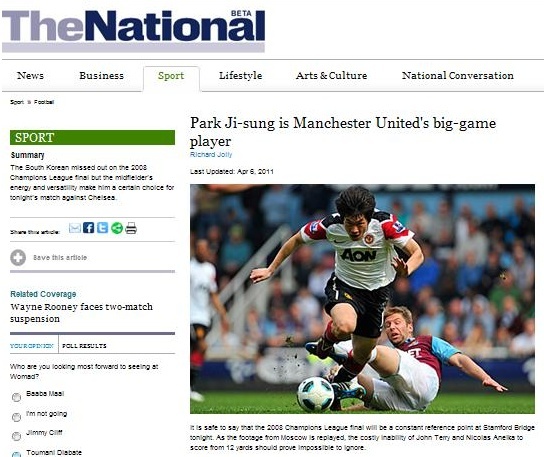Select the Jimmy Cliff poll option

click(x=16, y=436)
